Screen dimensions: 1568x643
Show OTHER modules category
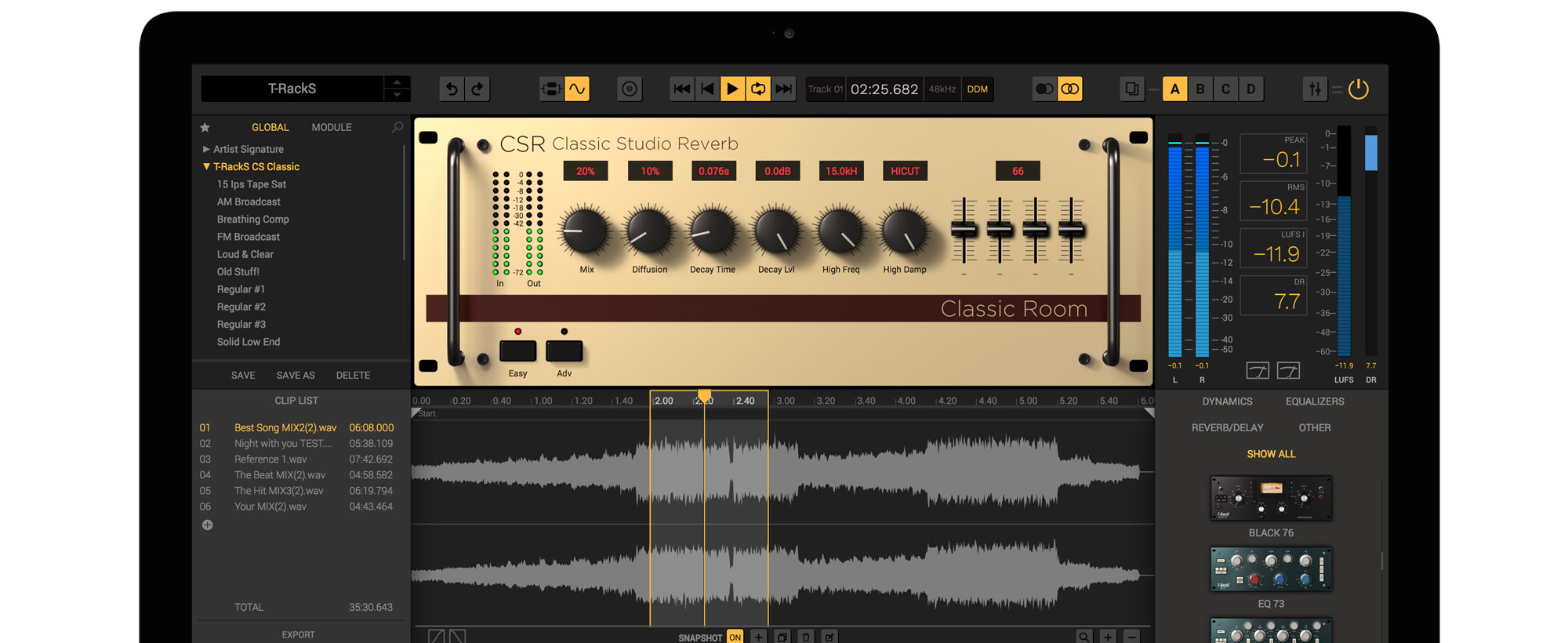point(1315,428)
